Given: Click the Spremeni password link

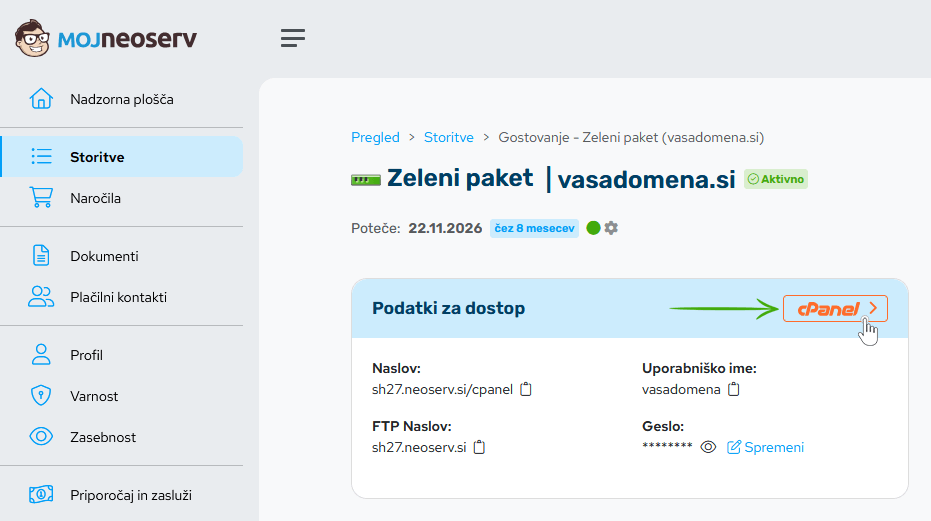Looking at the screenshot, I should point(765,447).
